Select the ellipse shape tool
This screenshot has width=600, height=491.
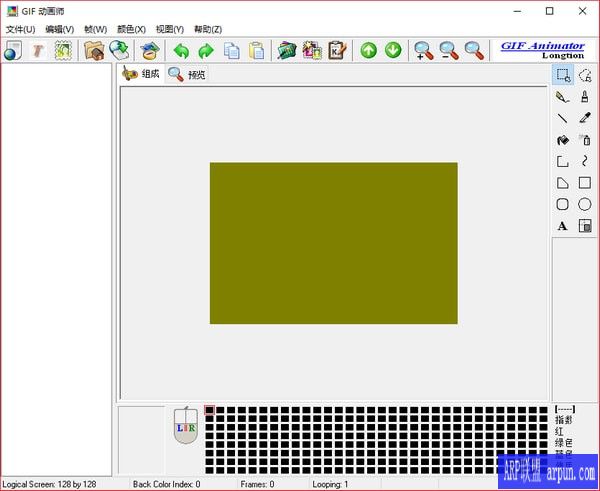(x=585, y=204)
